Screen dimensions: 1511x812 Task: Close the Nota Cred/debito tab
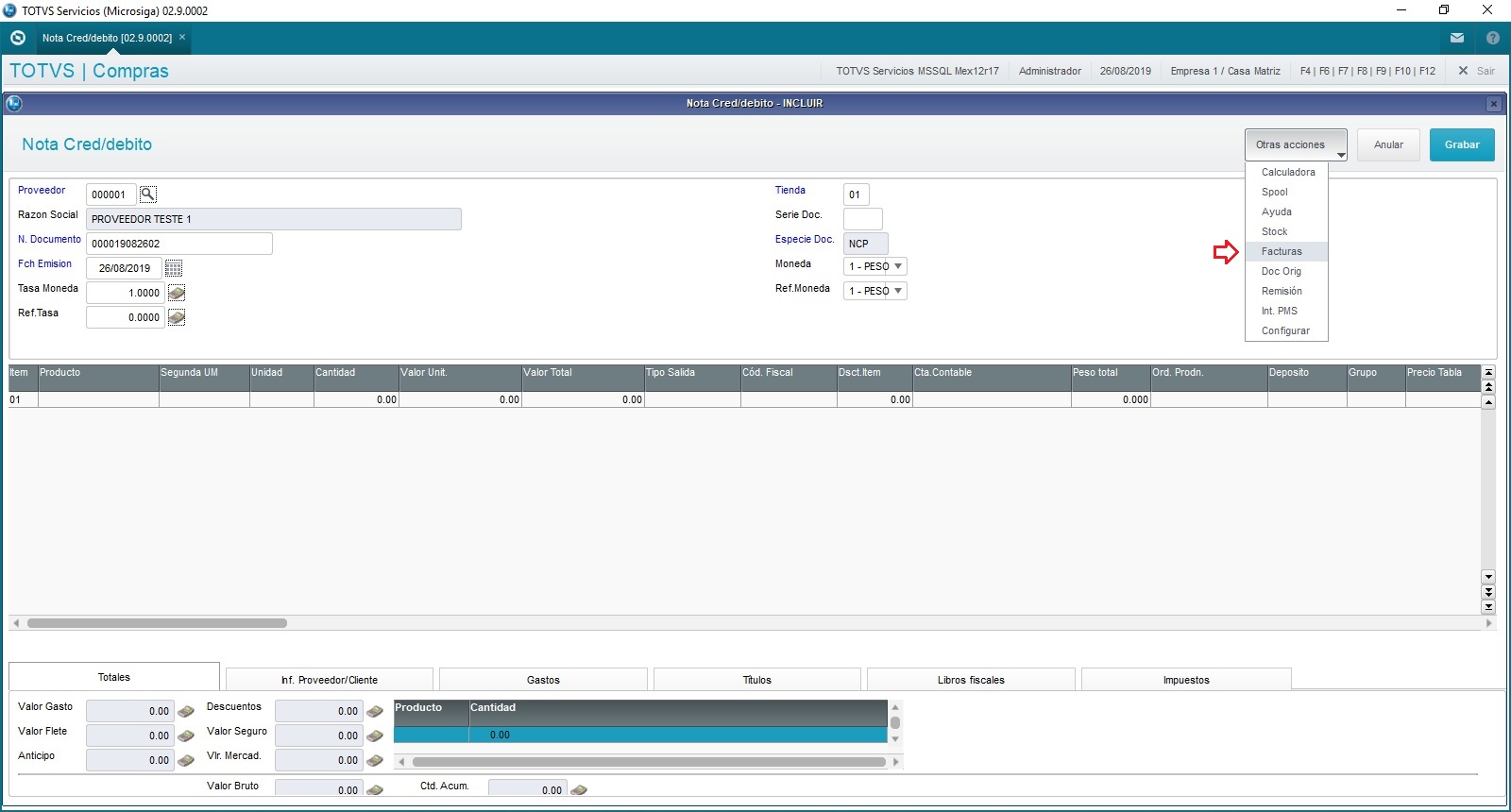(x=182, y=37)
